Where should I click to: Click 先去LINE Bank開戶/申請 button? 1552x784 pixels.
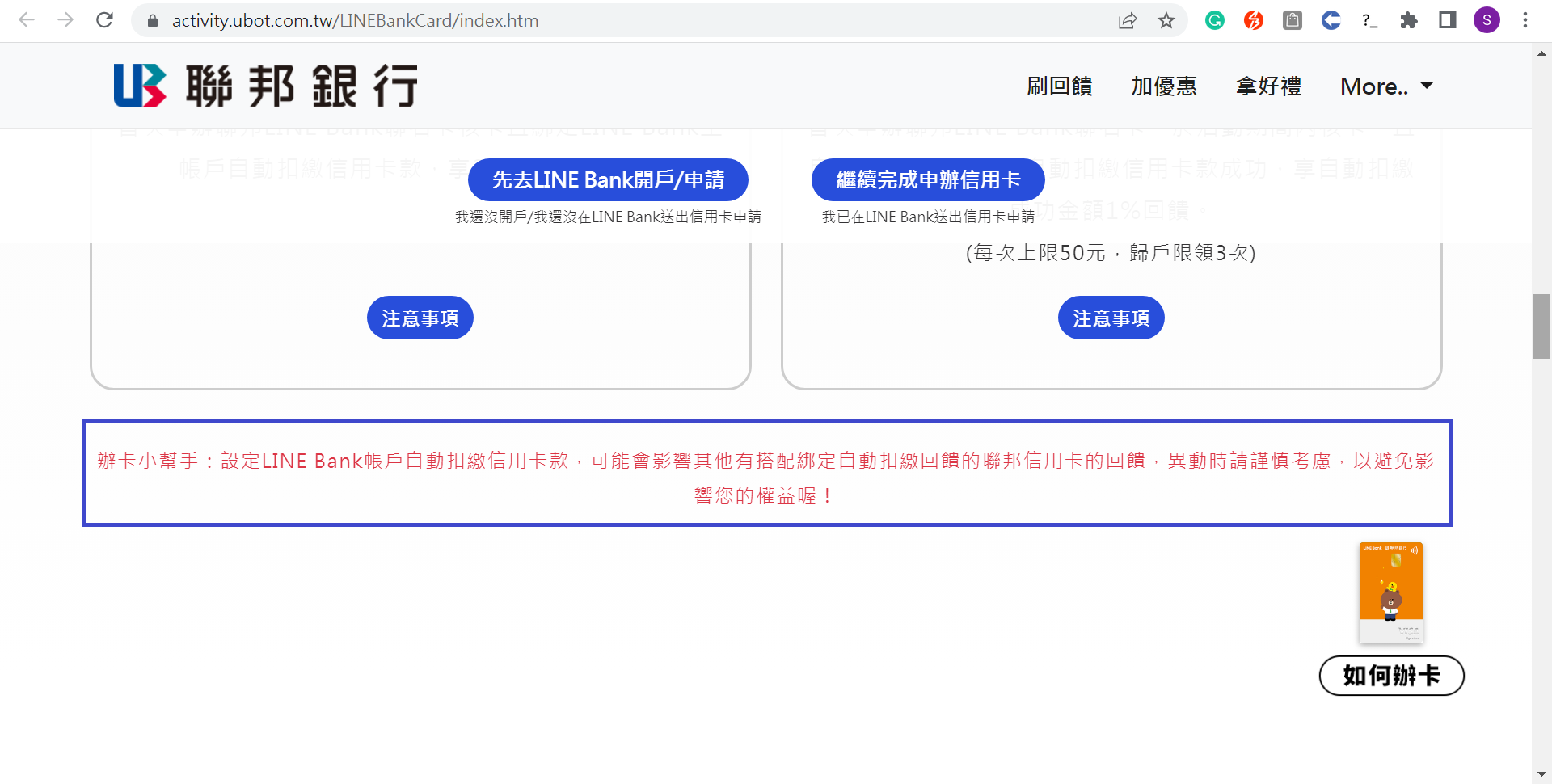(x=608, y=179)
